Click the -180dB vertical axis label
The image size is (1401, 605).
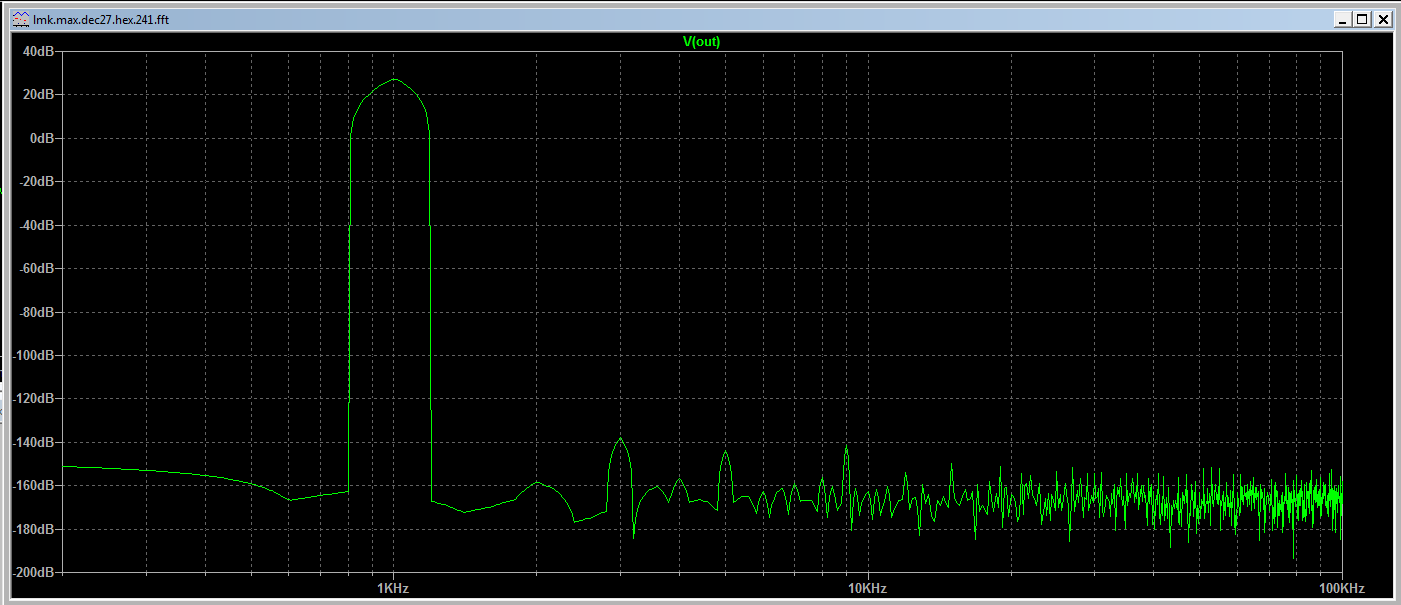point(32,530)
